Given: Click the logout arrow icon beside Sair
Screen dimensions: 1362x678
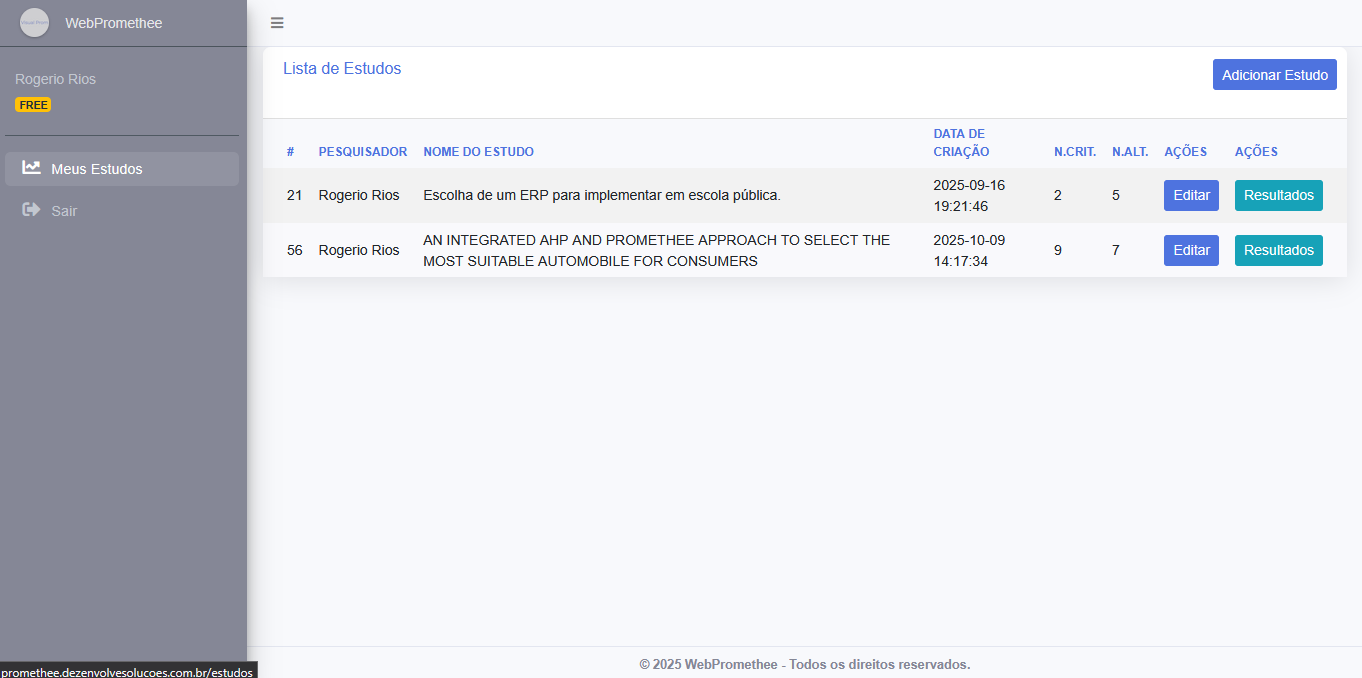Looking at the screenshot, I should coord(31,210).
